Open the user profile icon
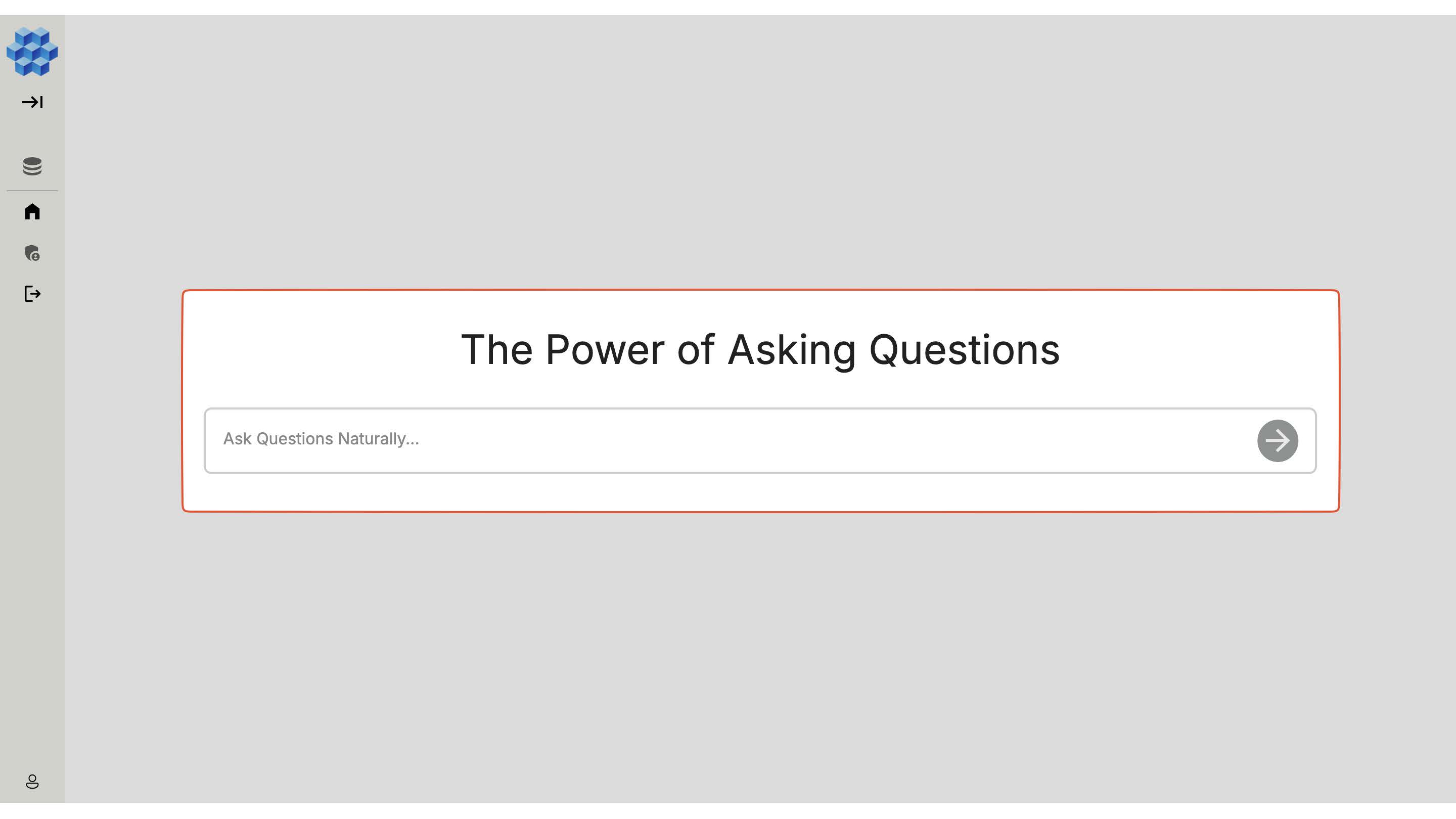Viewport: 1456px width, 819px height. click(x=32, y=782)
